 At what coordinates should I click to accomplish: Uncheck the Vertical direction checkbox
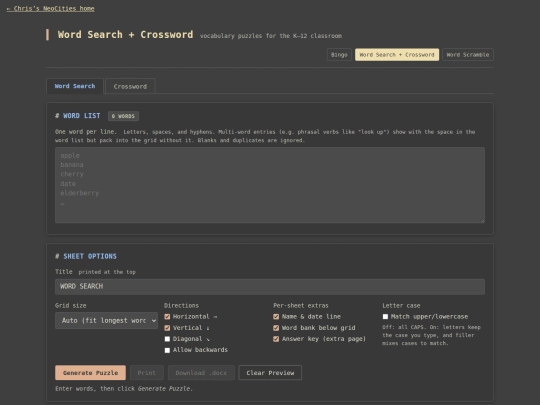tap(167, 328)
